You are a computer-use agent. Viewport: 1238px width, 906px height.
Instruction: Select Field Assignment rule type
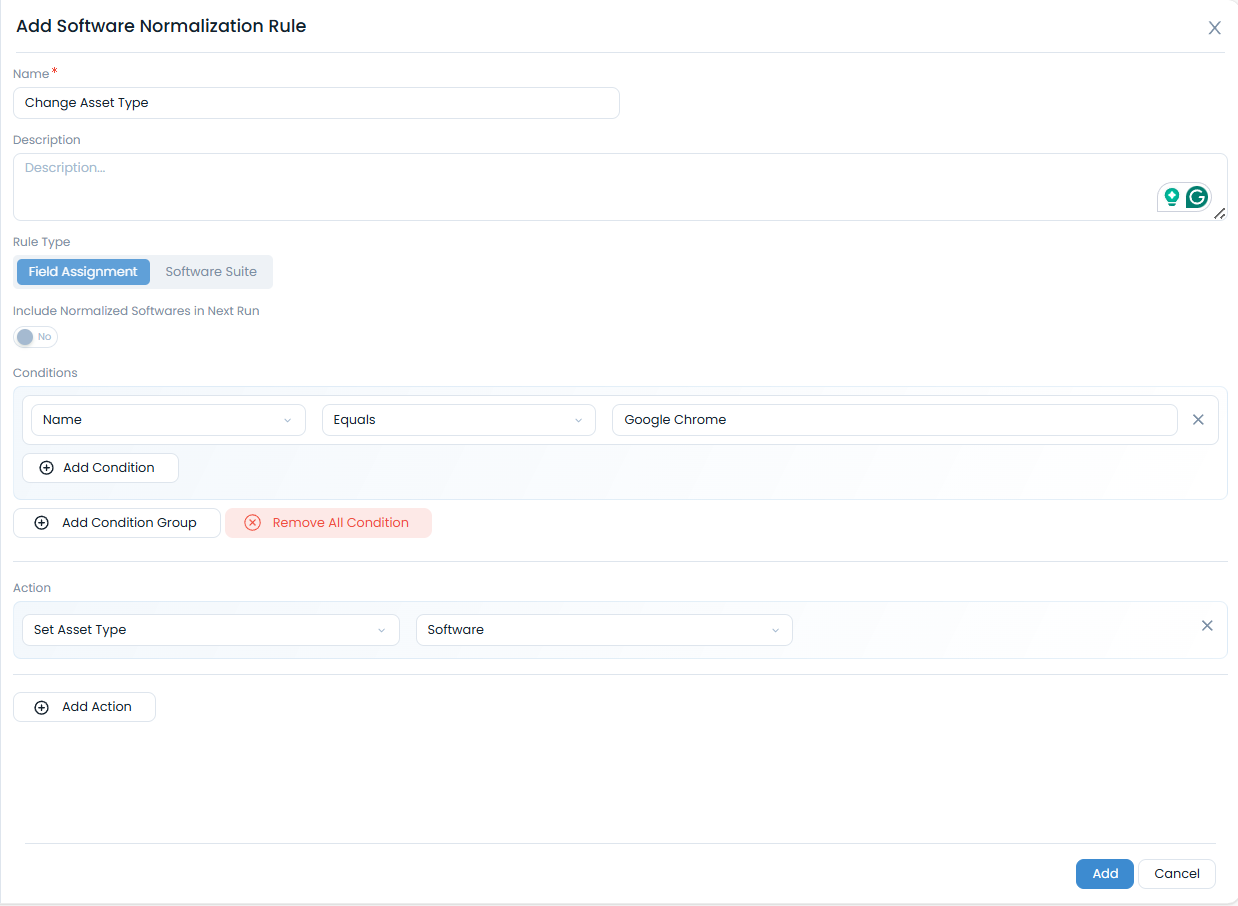83,272
